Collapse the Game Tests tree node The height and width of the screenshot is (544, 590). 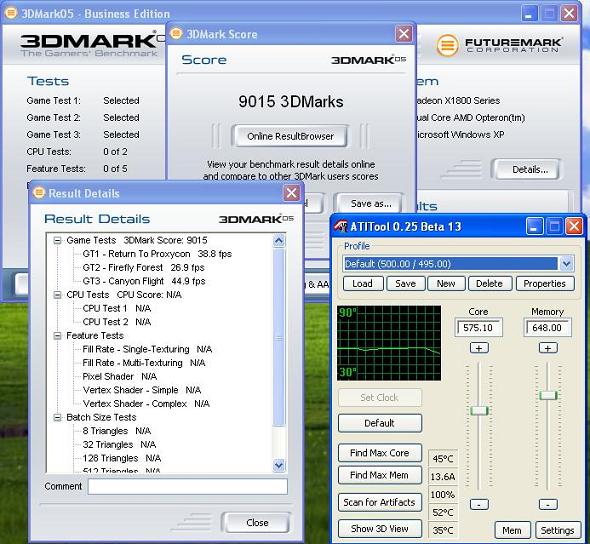tap(57, 240)
